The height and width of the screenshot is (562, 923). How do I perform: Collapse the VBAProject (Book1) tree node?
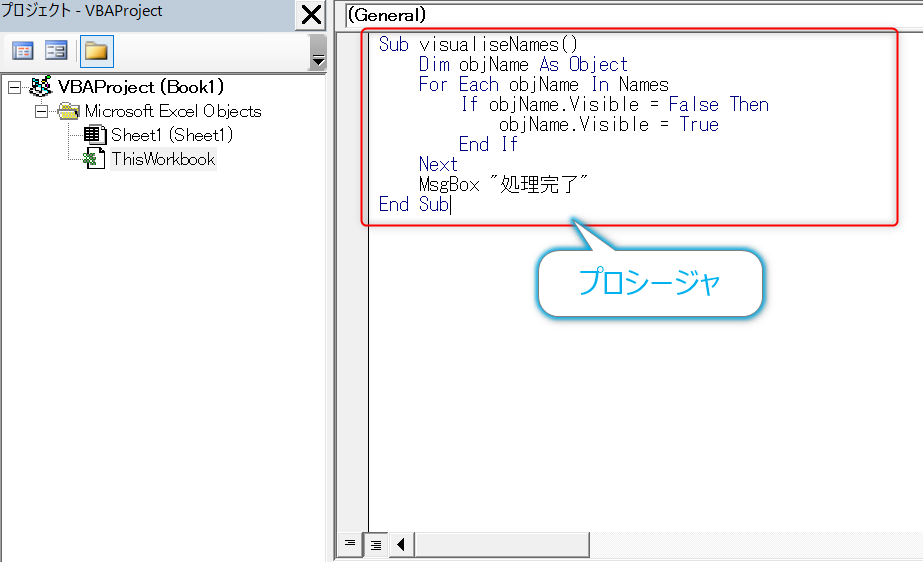[x=14, y=87]
